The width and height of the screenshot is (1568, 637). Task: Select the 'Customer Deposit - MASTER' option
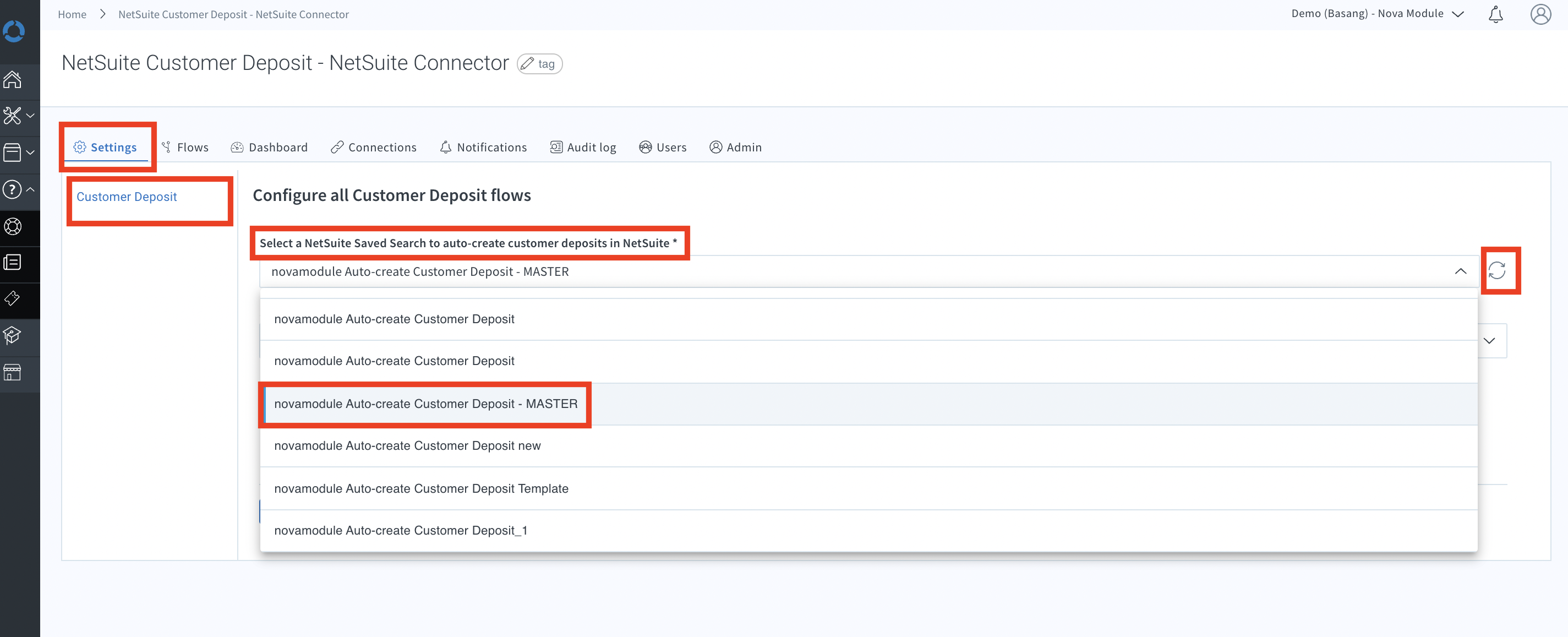[x=868, y=404]
